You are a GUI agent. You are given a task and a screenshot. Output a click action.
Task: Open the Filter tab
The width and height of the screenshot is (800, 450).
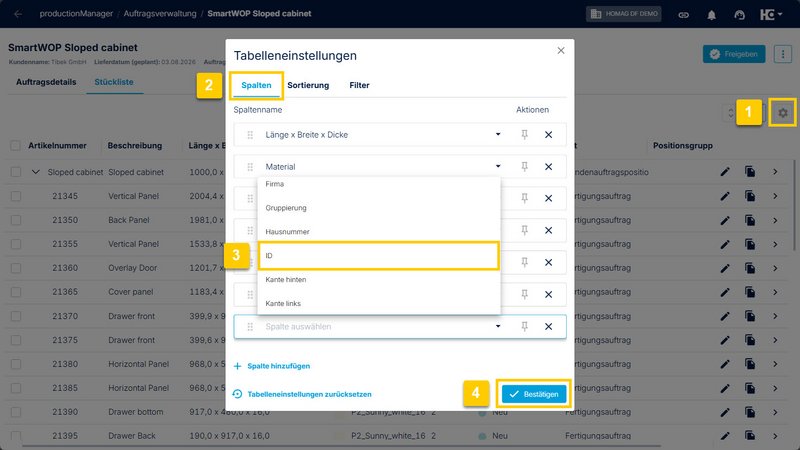pos(359,85)
